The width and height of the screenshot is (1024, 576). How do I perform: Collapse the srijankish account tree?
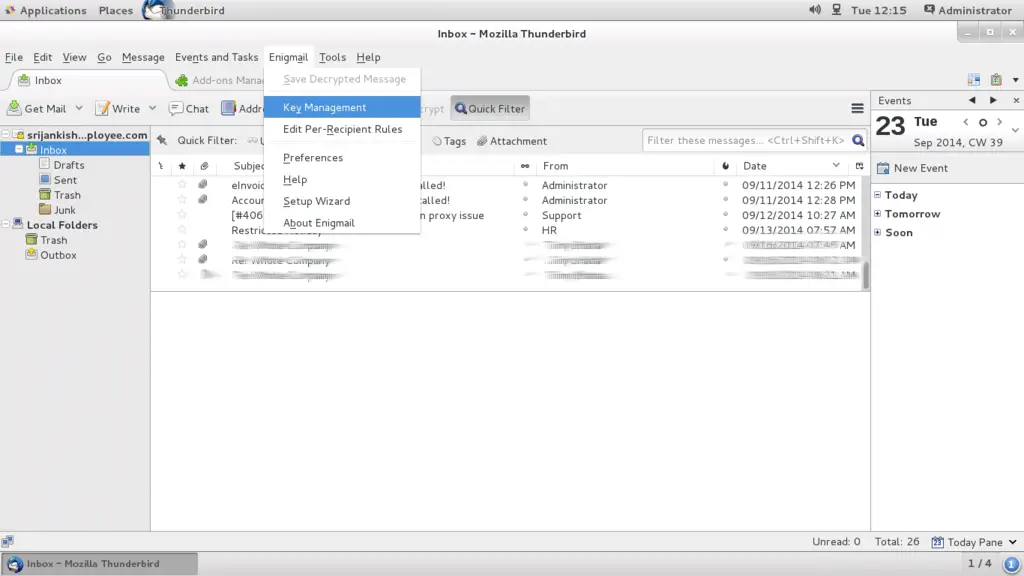click(x=6, y=135)
